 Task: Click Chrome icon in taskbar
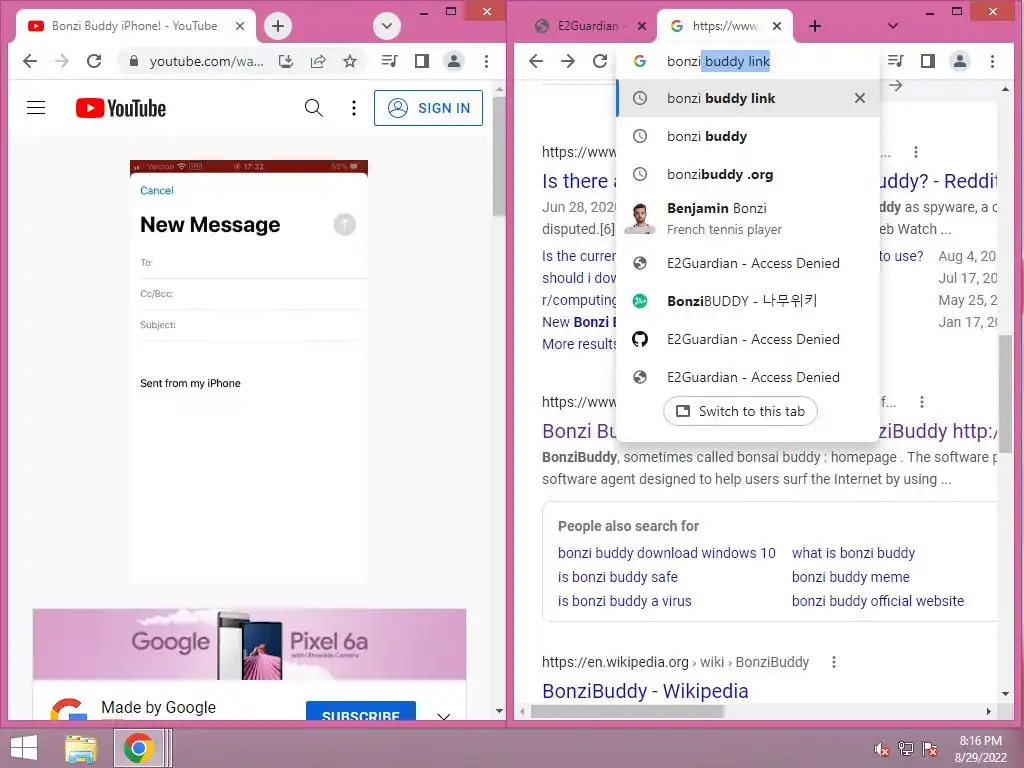pyautogui.click(x=138, y=748)
